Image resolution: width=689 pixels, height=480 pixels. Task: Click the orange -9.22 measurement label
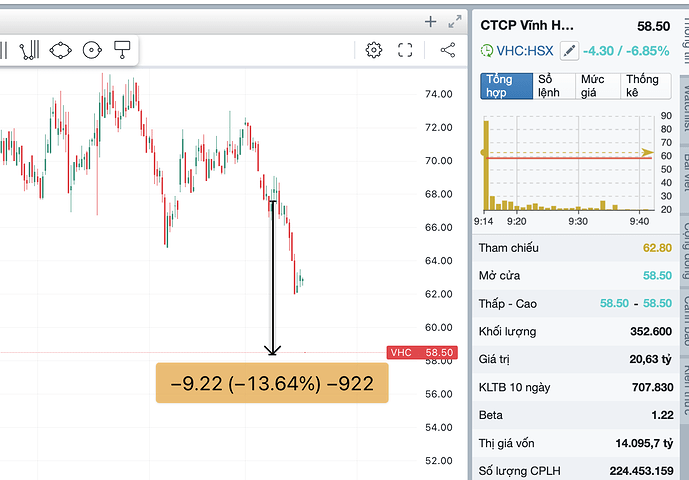[x=271, y=383]
